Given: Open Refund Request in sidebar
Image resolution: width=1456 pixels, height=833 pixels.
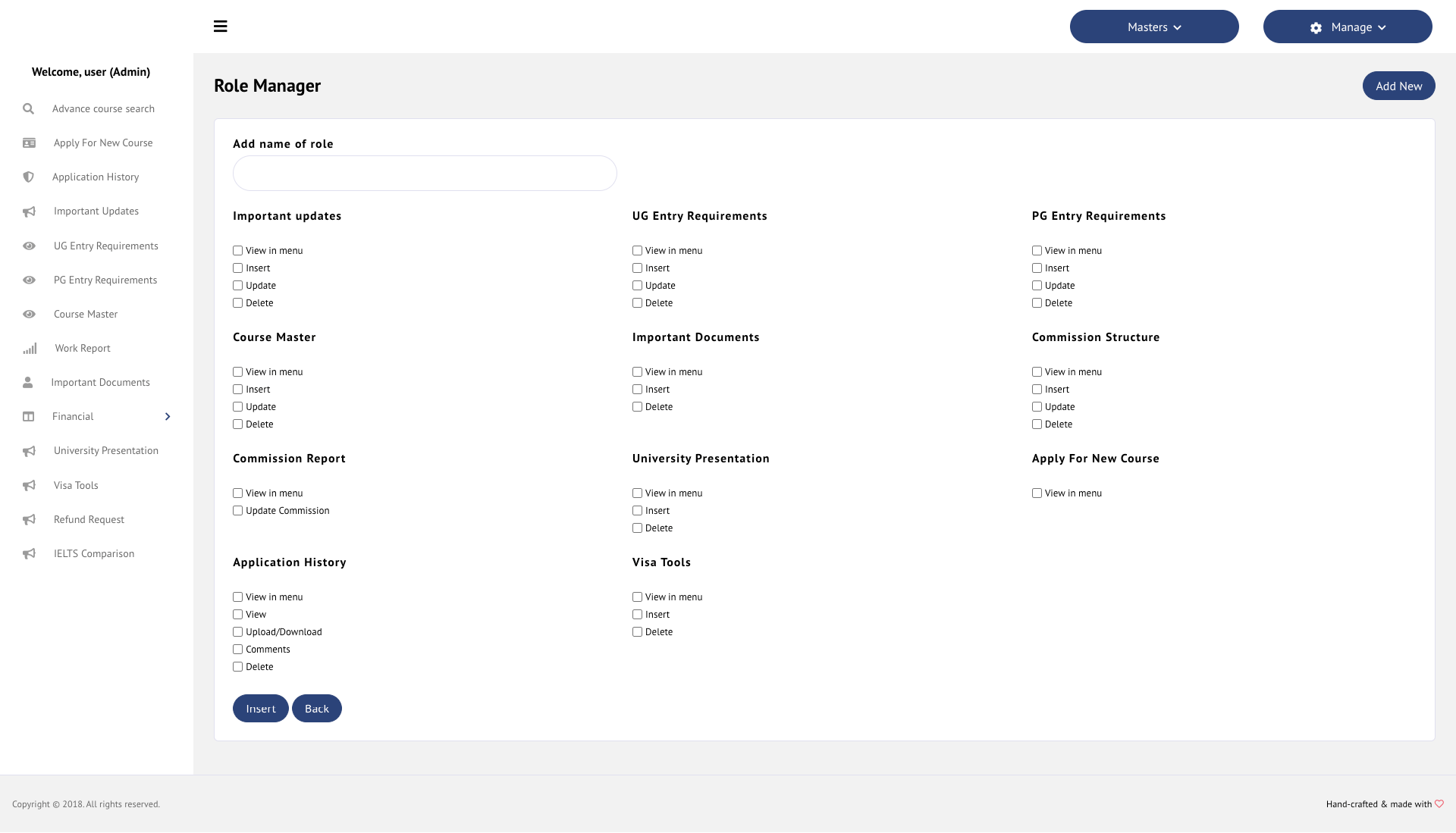Looking at the screenshot, I should point(89,520).
